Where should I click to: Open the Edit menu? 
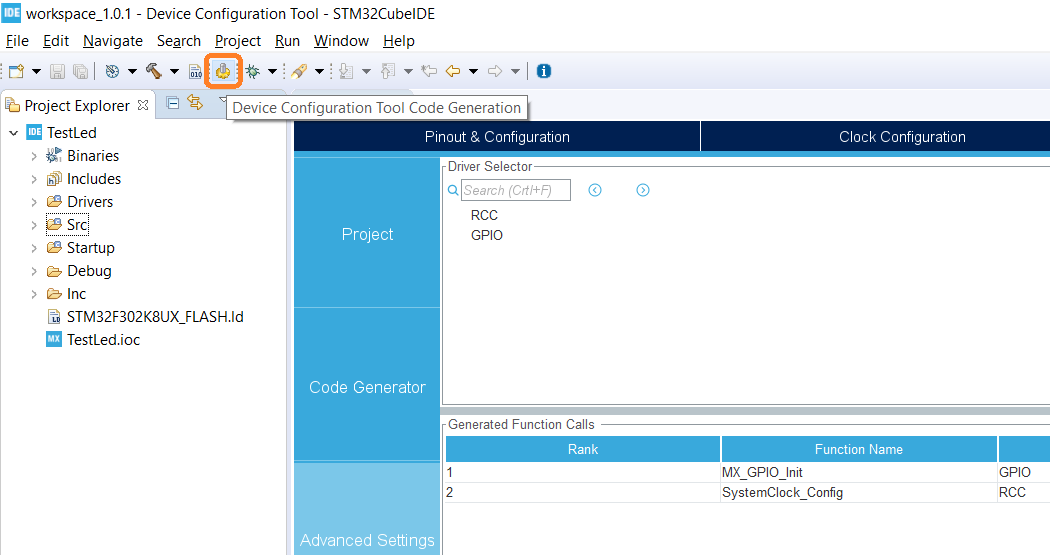(x=56, y=41)
